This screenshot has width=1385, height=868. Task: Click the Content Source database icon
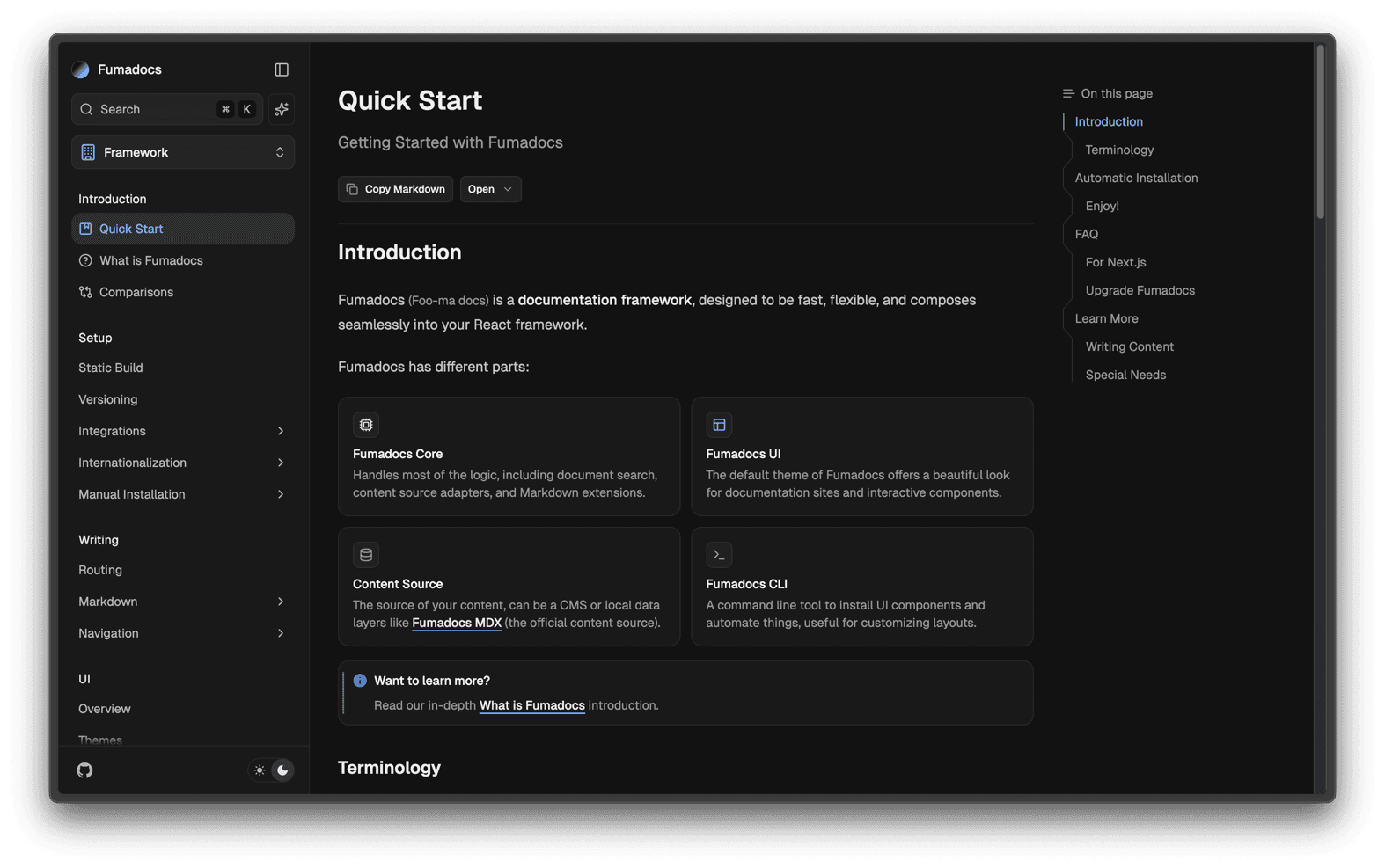point(366,555)
